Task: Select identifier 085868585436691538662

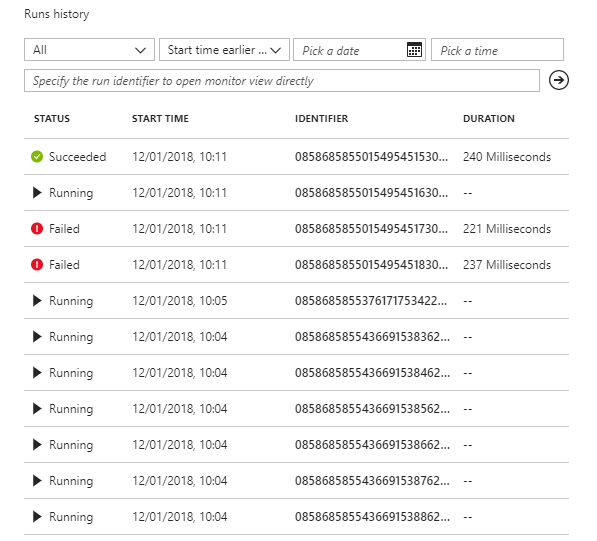Action: pyautogui.click(x=372, y=445)
